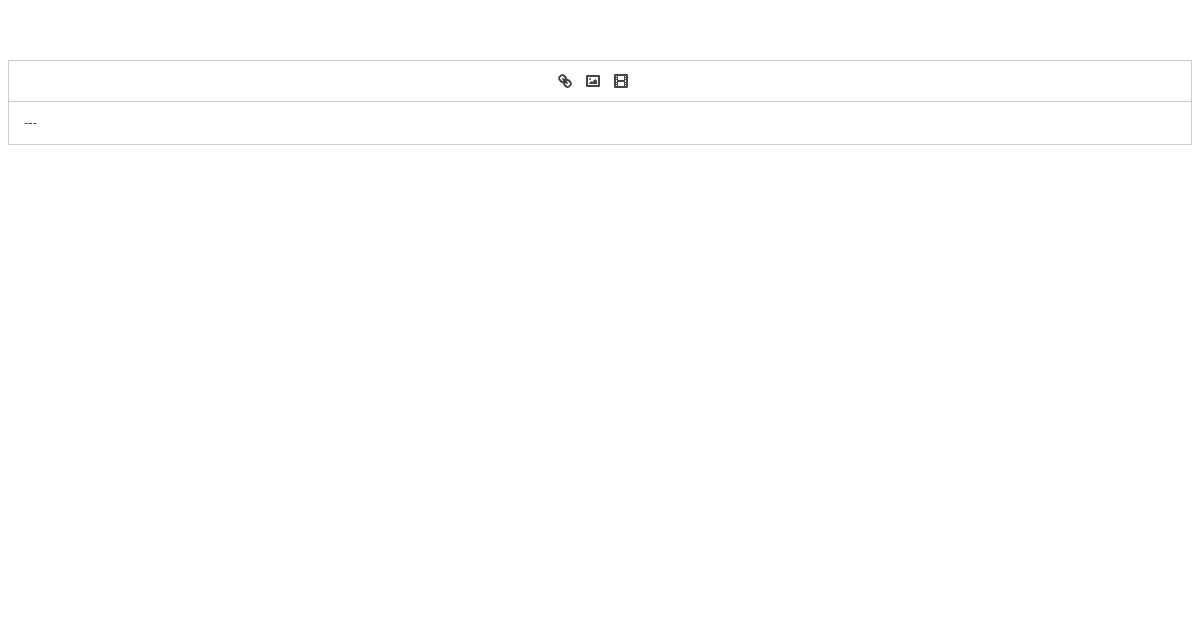Click the insert link chain icon

565,81
